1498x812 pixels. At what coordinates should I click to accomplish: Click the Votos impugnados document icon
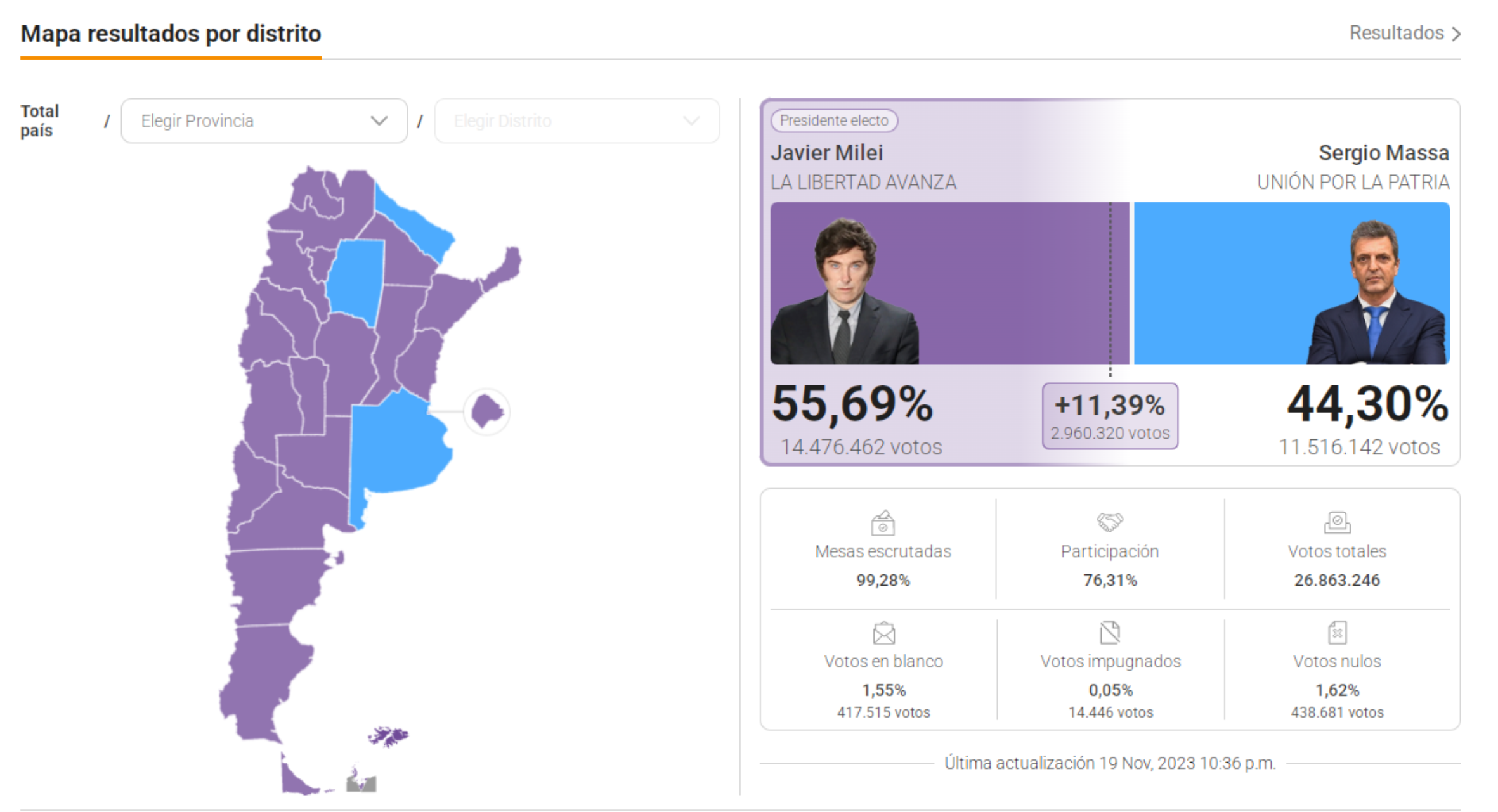pyautogui.click(x=1110, y=632)
